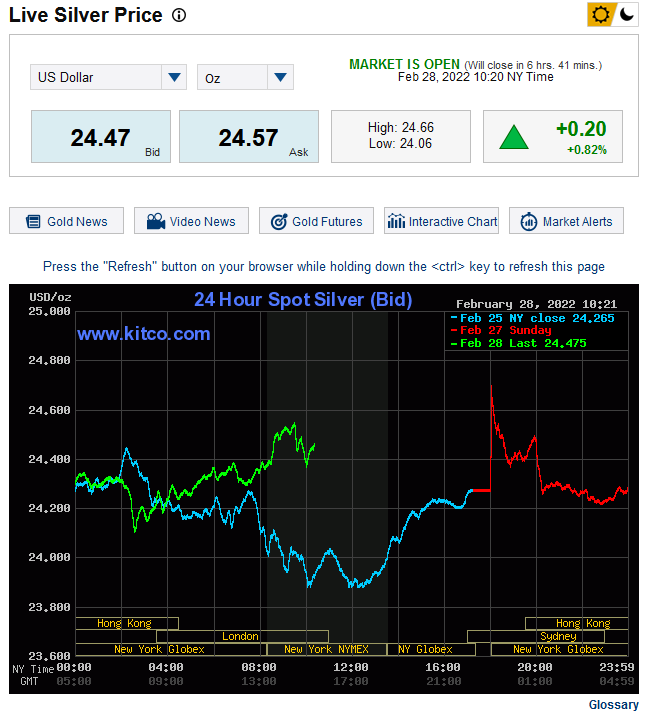Screen dimensions: 652x713
Task: Click the Oz dropdown arrow
Action: 281,77
